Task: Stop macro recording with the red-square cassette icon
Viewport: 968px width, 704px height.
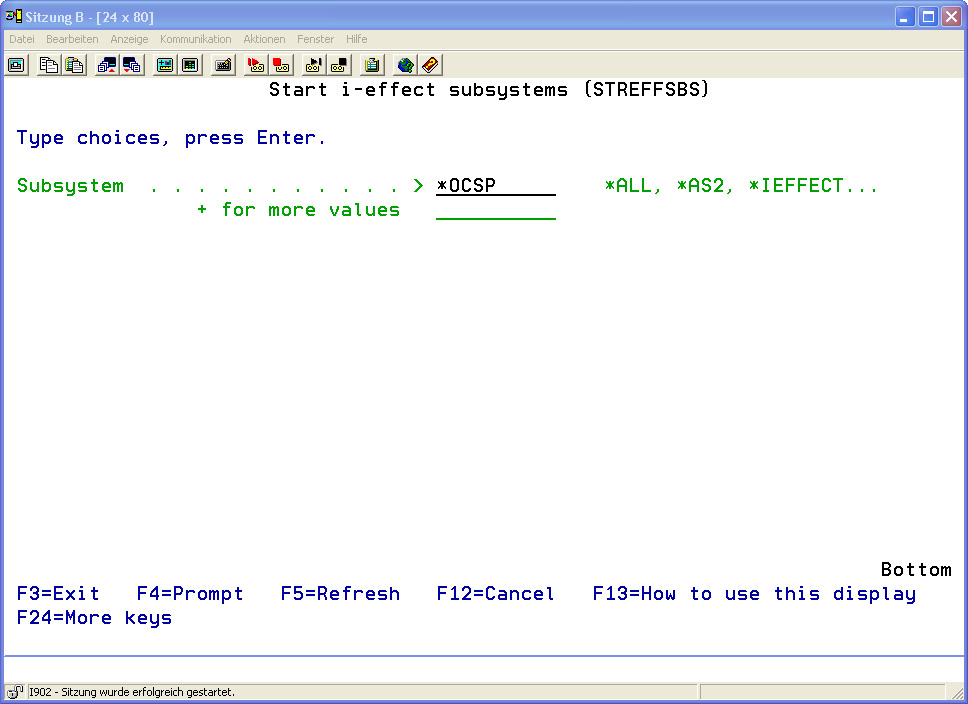Action: tap(281, 65)
